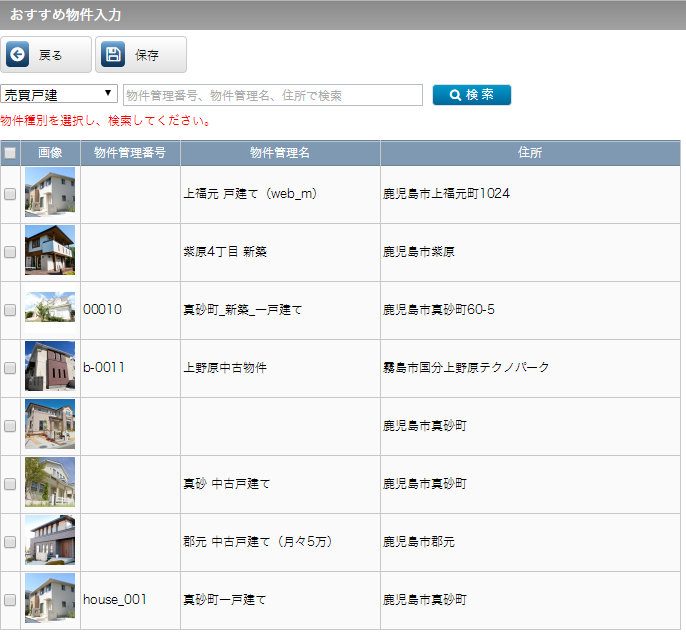Click the name 真砂町一戸建て

point(224,599)
